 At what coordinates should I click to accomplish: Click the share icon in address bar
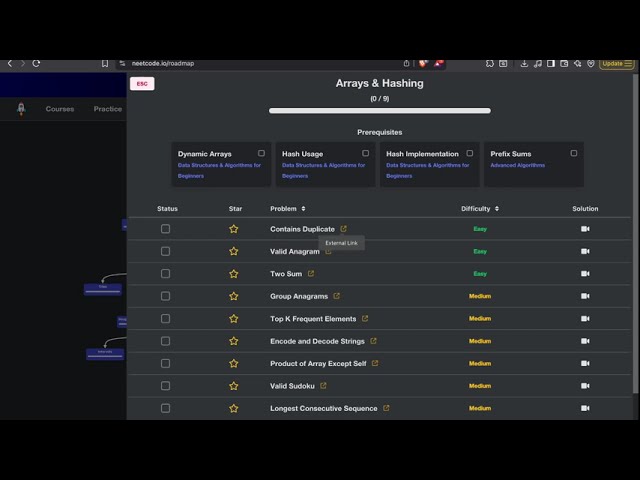tap(406, 63)
